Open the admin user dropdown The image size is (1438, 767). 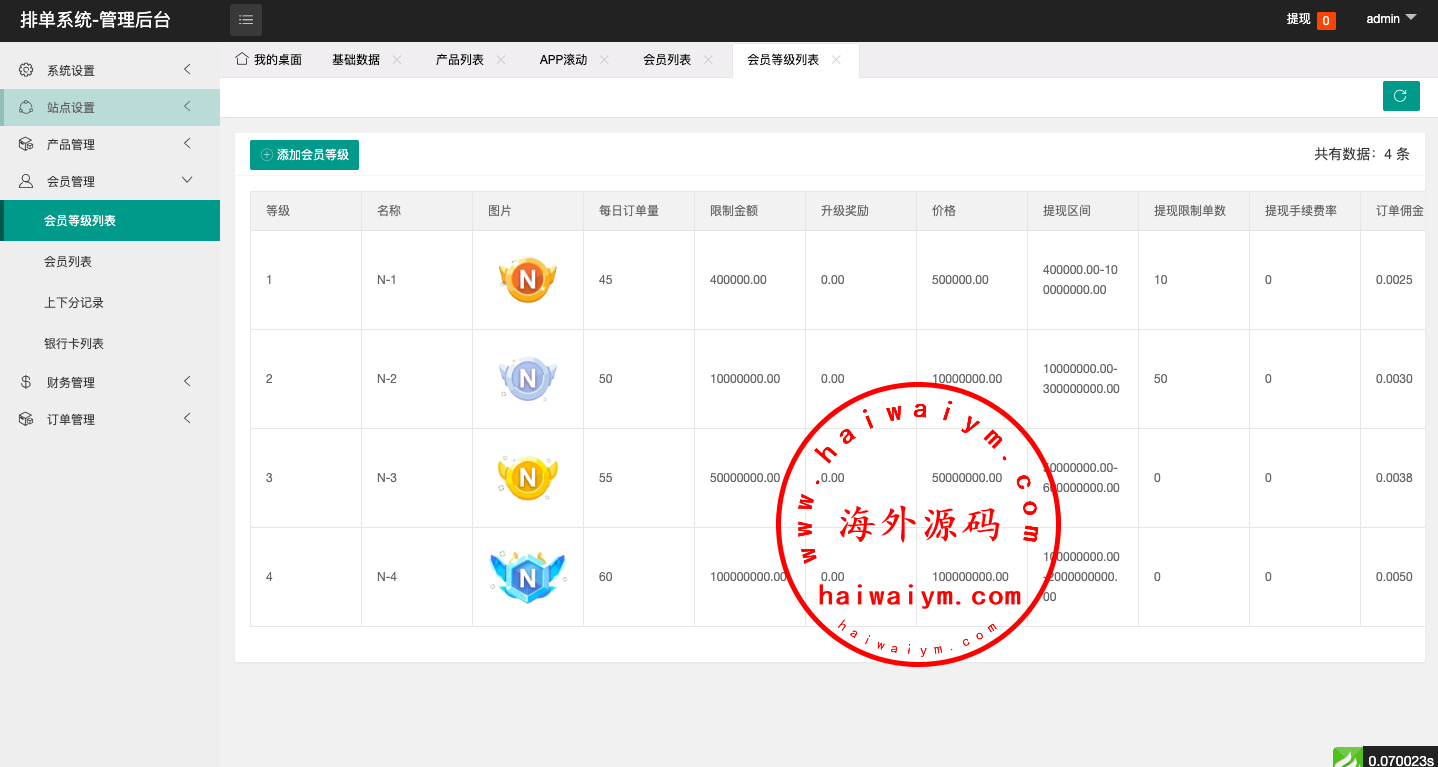(x=1391, y=19)
